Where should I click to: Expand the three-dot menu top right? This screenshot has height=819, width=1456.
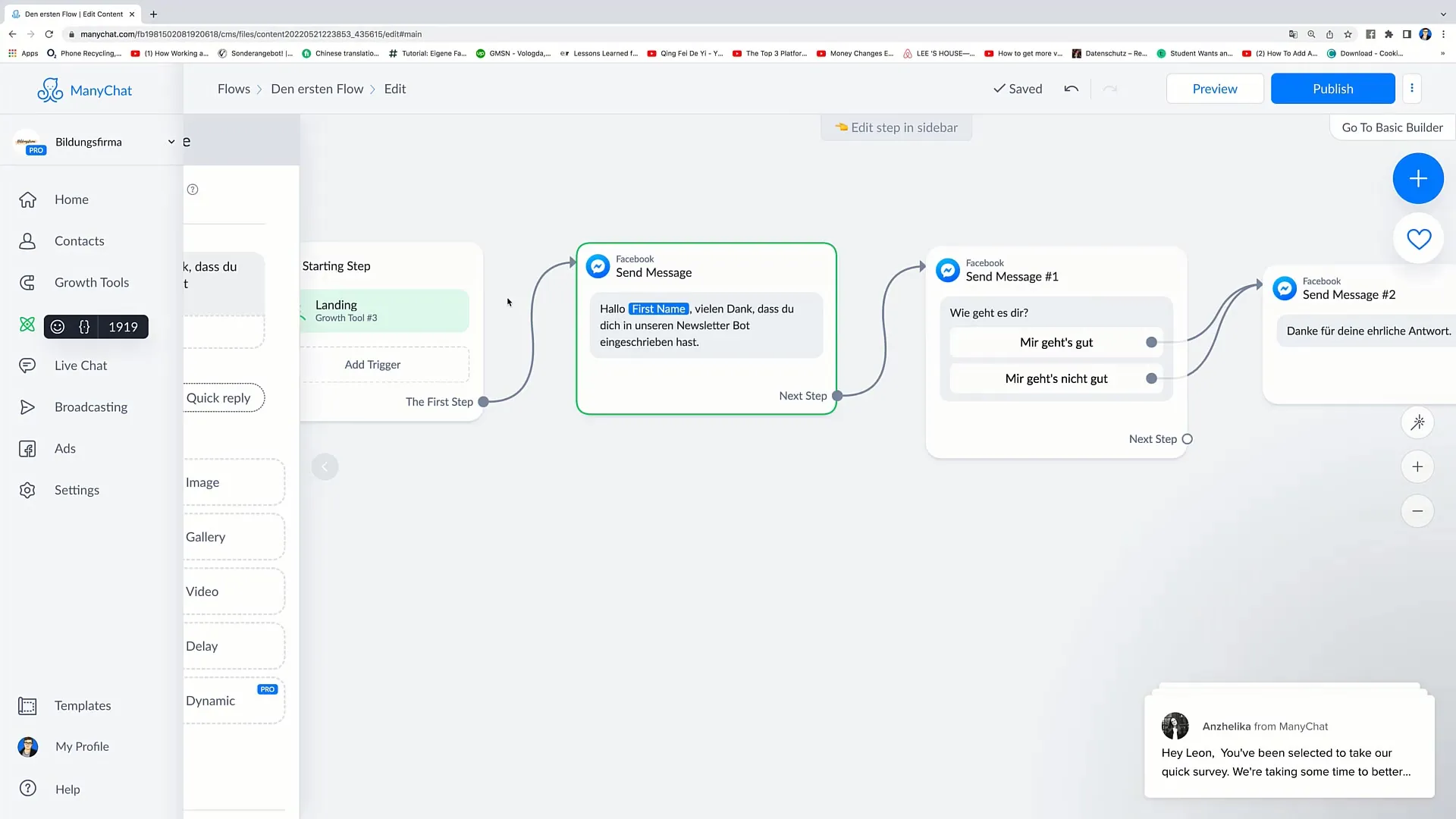1412,88
